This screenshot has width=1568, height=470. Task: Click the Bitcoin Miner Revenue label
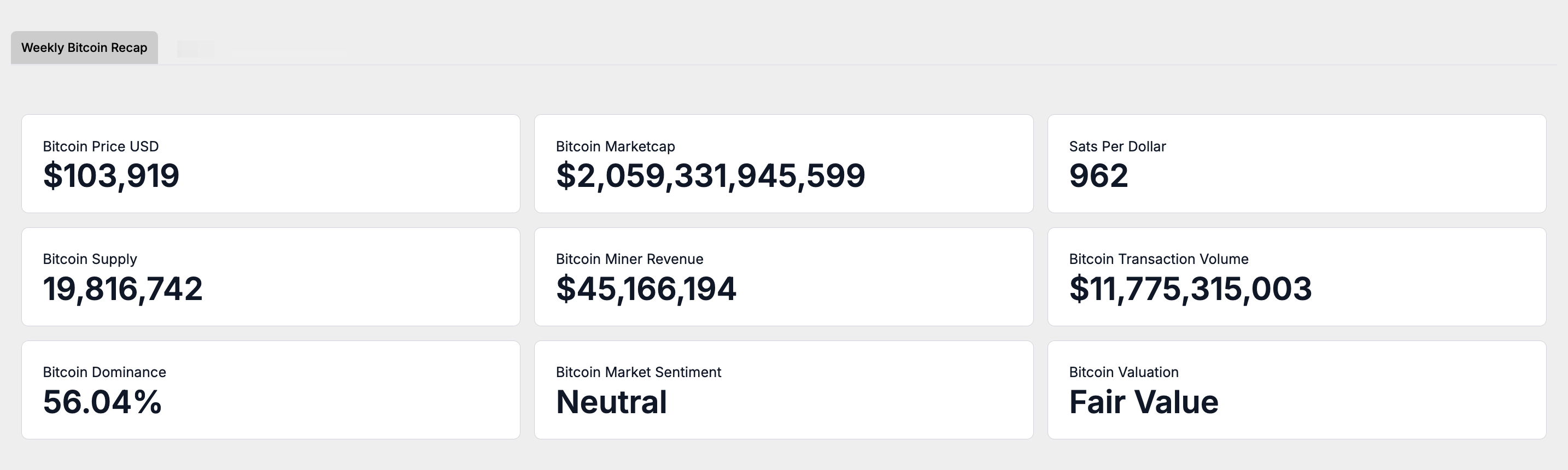point(629,258)
